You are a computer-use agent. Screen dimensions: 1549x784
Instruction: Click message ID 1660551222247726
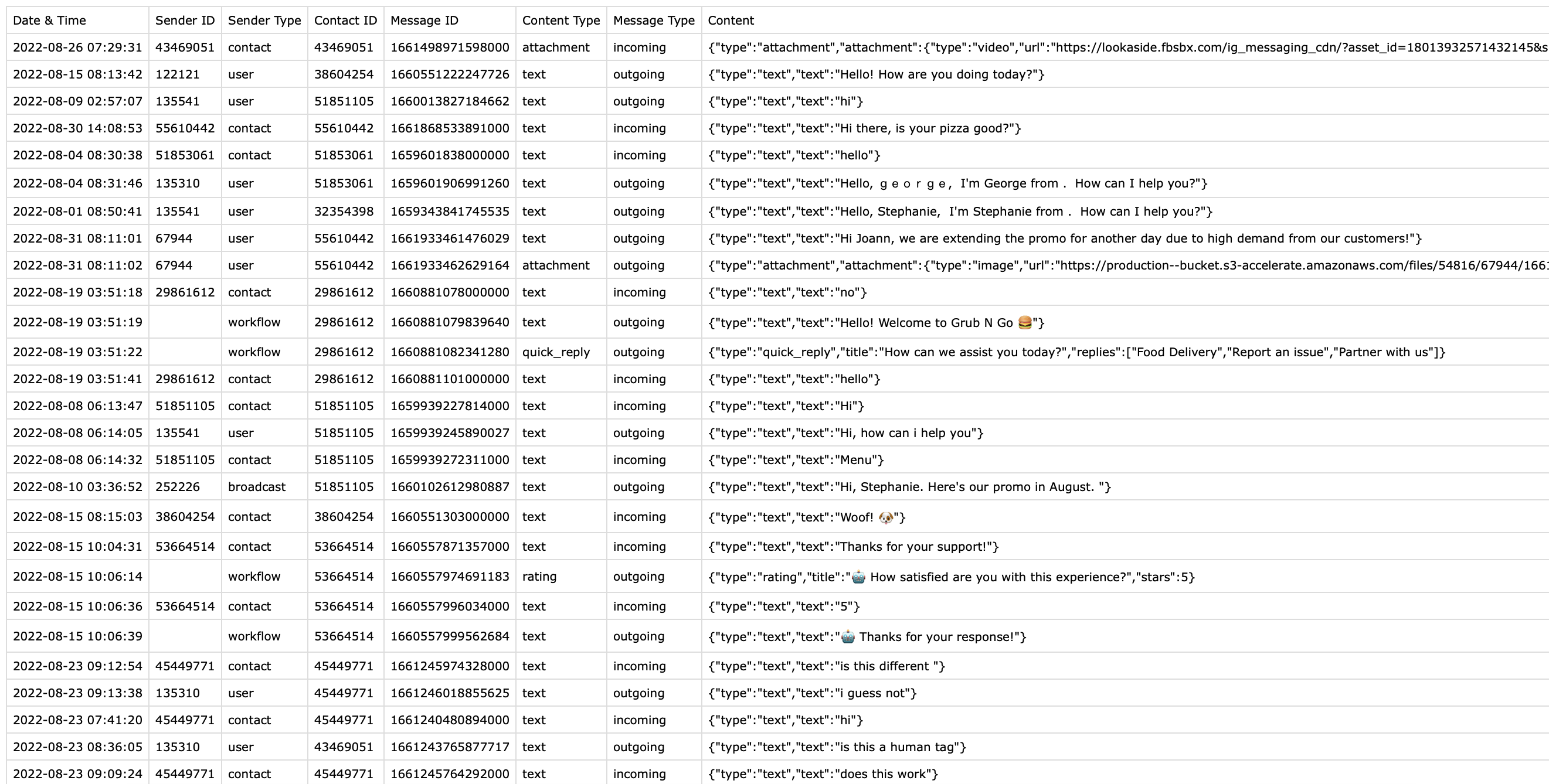[x=449, y=74]
